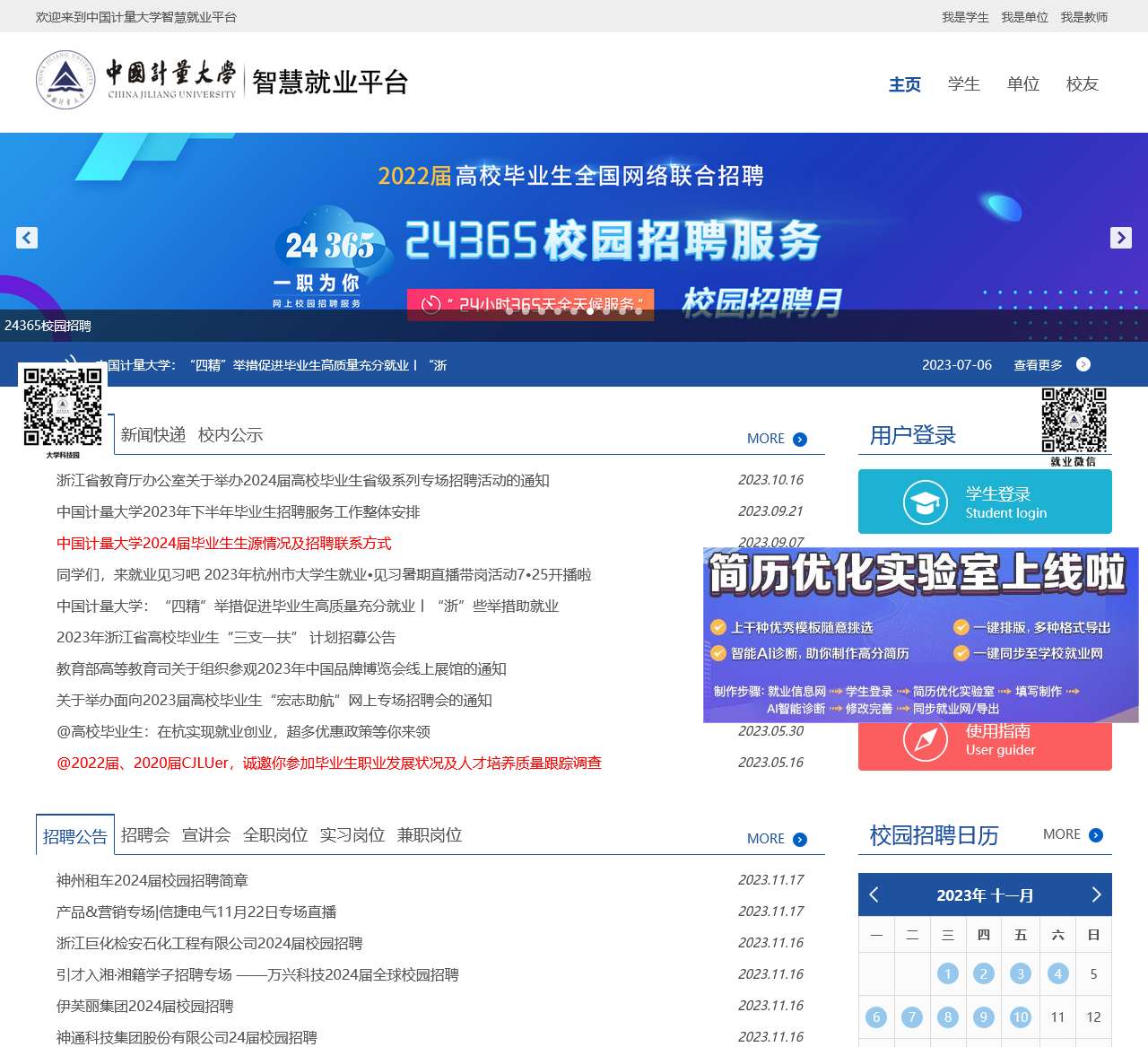This screenshot has height=1047, width=1148.
Task: Click the 就业微信 QR code
Action: tap(1073, 418)
